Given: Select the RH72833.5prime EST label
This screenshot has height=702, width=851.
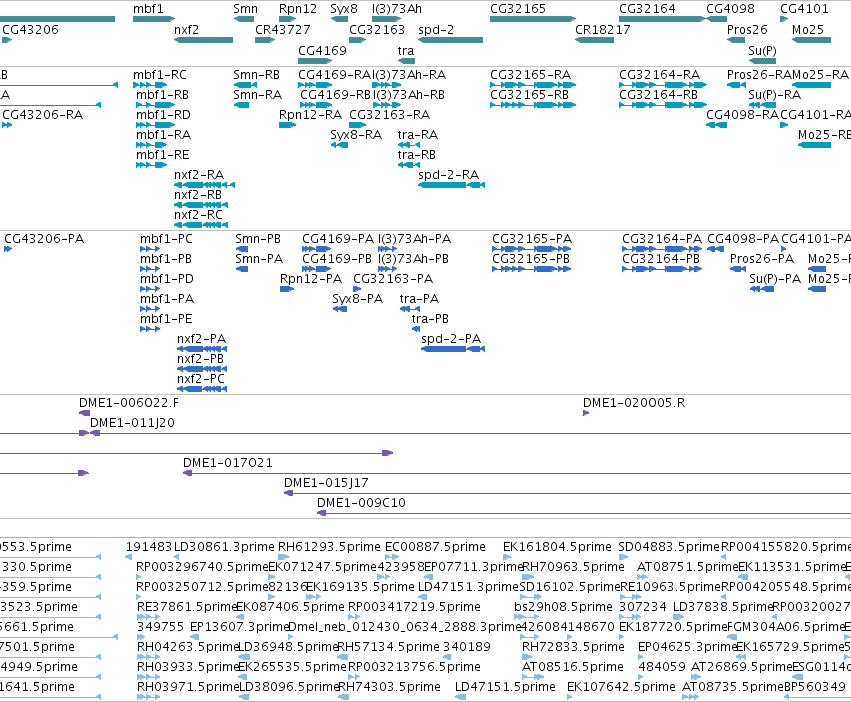Looking at the screenshot, I should click(x=573, y=647).
